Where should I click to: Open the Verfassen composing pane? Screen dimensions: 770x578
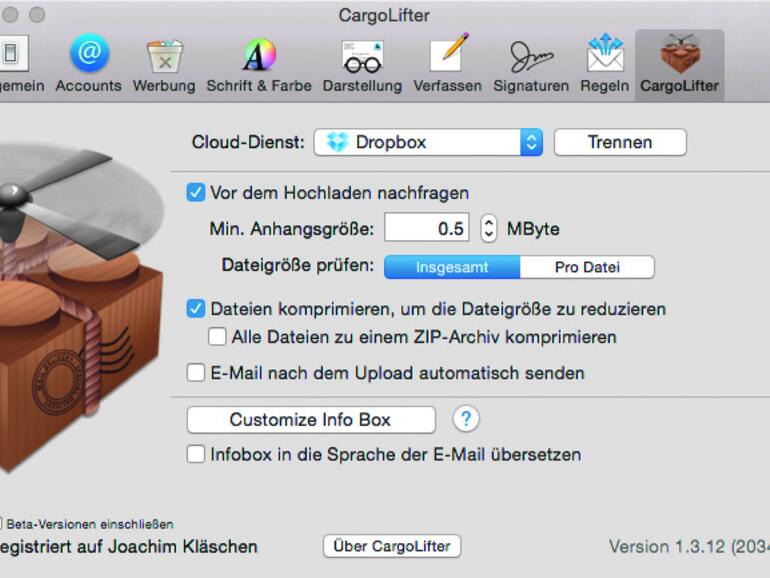click(x=447, y=63)
